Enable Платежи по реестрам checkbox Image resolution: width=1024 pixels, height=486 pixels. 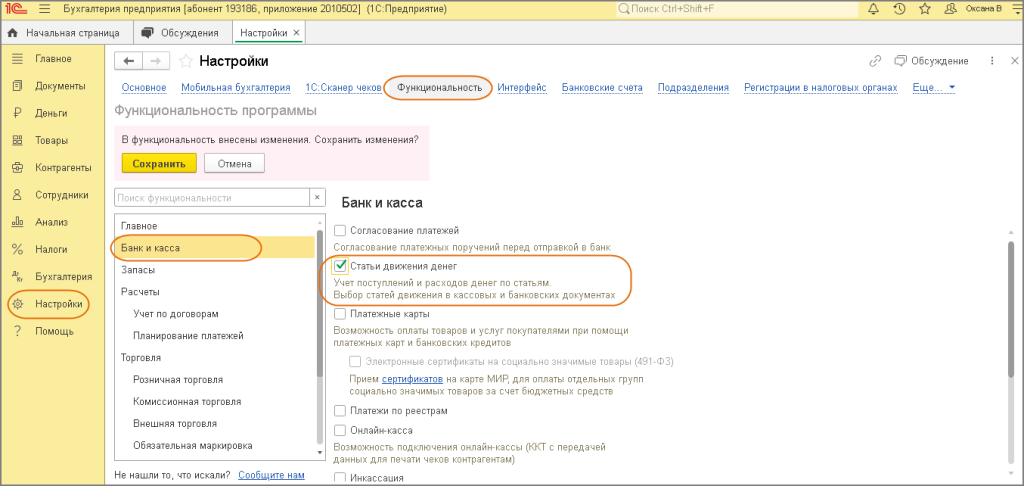pos(340,411)
